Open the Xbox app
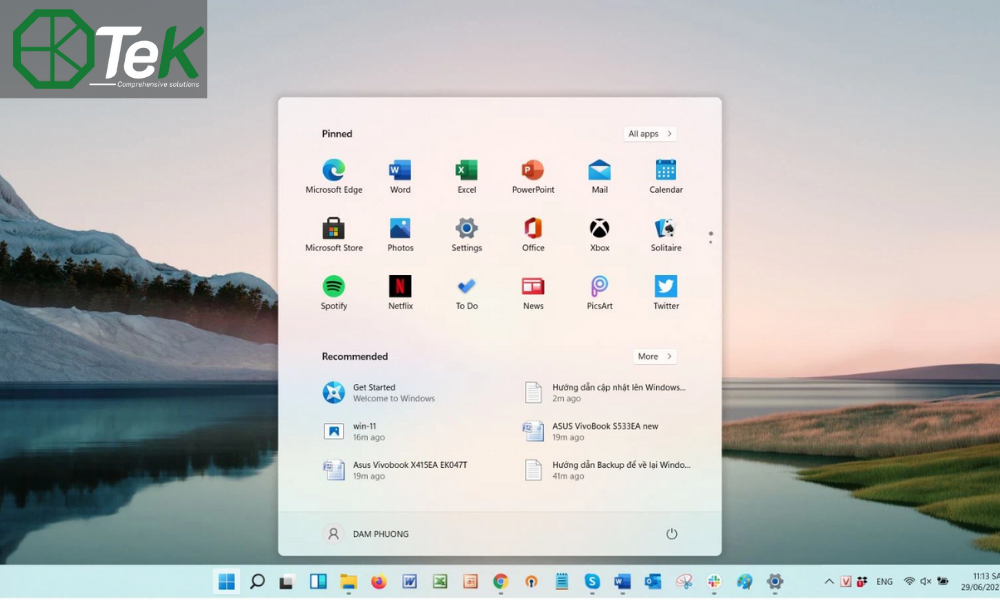The width and height of the screenshot is (1000, 600). click(x=599, y=234)
